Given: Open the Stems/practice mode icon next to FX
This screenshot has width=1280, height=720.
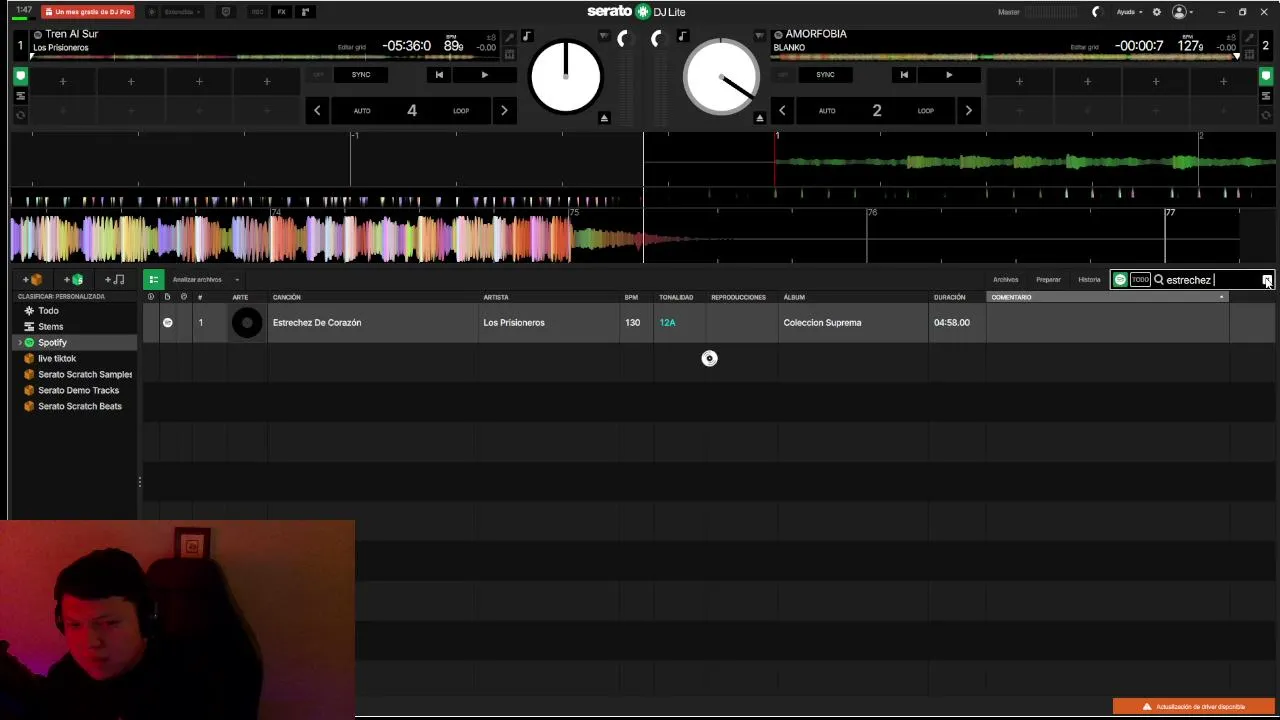Looking at the screenshot, I should pos(305,12).
